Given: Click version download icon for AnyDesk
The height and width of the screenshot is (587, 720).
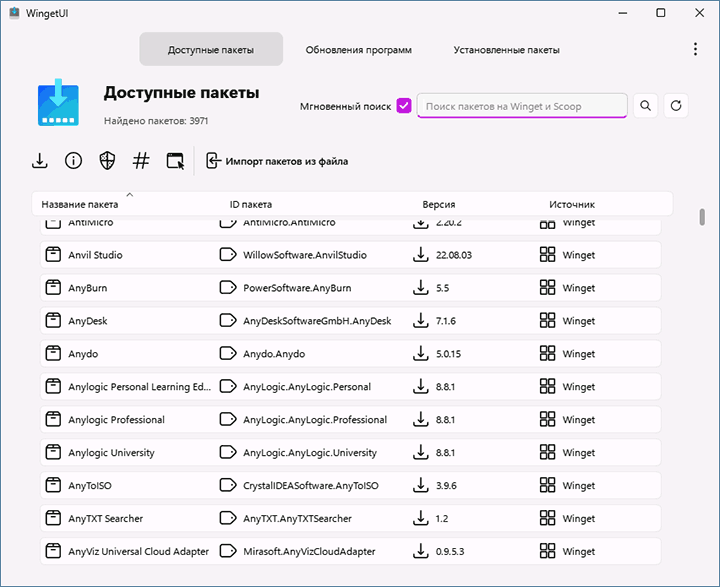Looking at the screenshot, I should [420, 321].
